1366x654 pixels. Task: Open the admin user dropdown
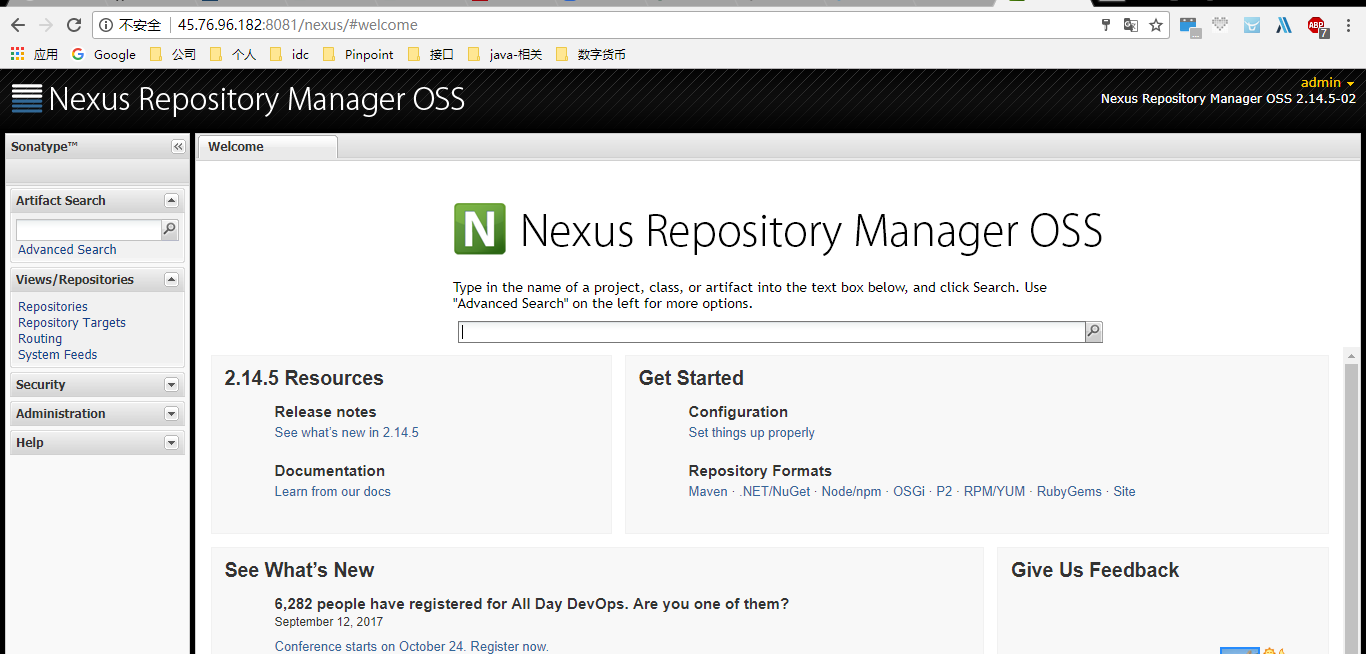click(x=1327, y=83)
